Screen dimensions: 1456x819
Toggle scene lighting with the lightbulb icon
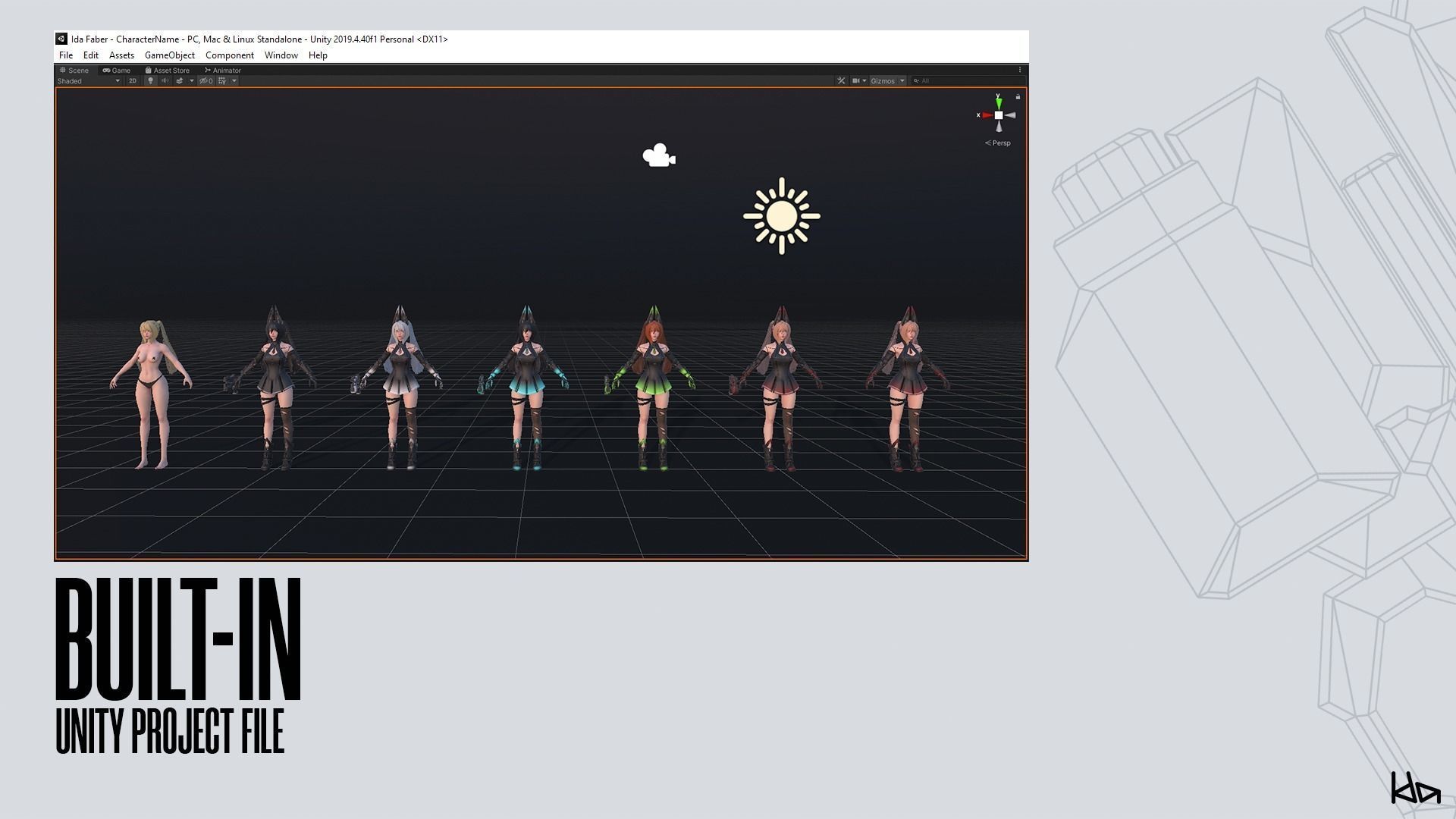pos(150,80)
